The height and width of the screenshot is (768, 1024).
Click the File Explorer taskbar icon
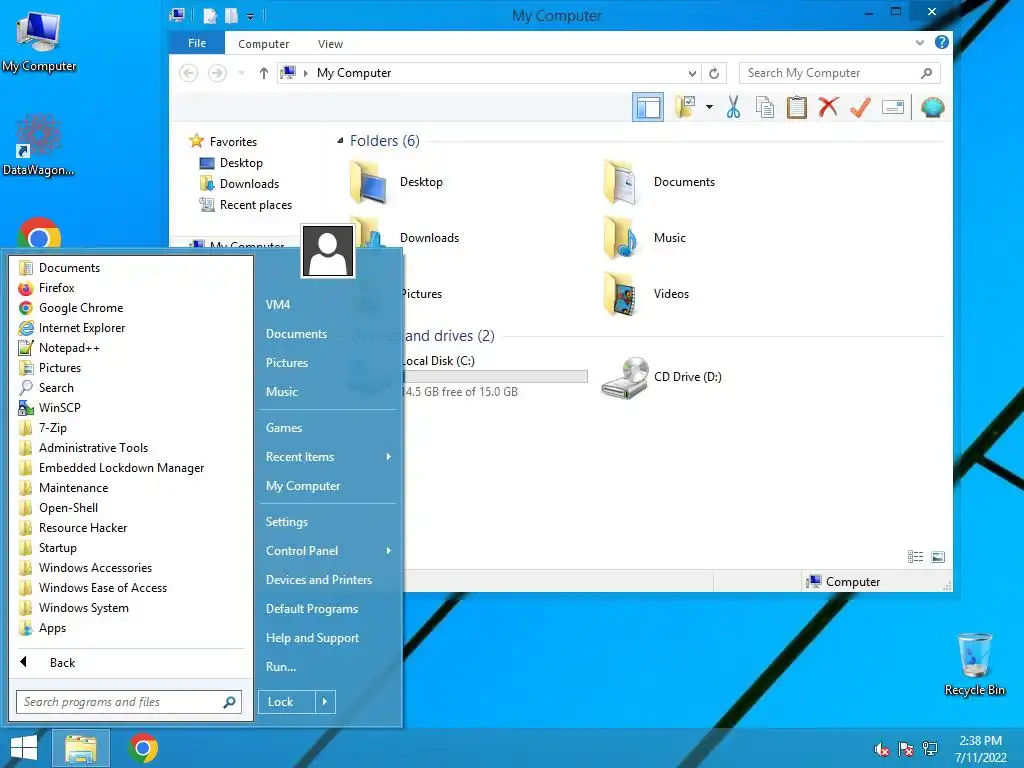click(x=80, y=748)
